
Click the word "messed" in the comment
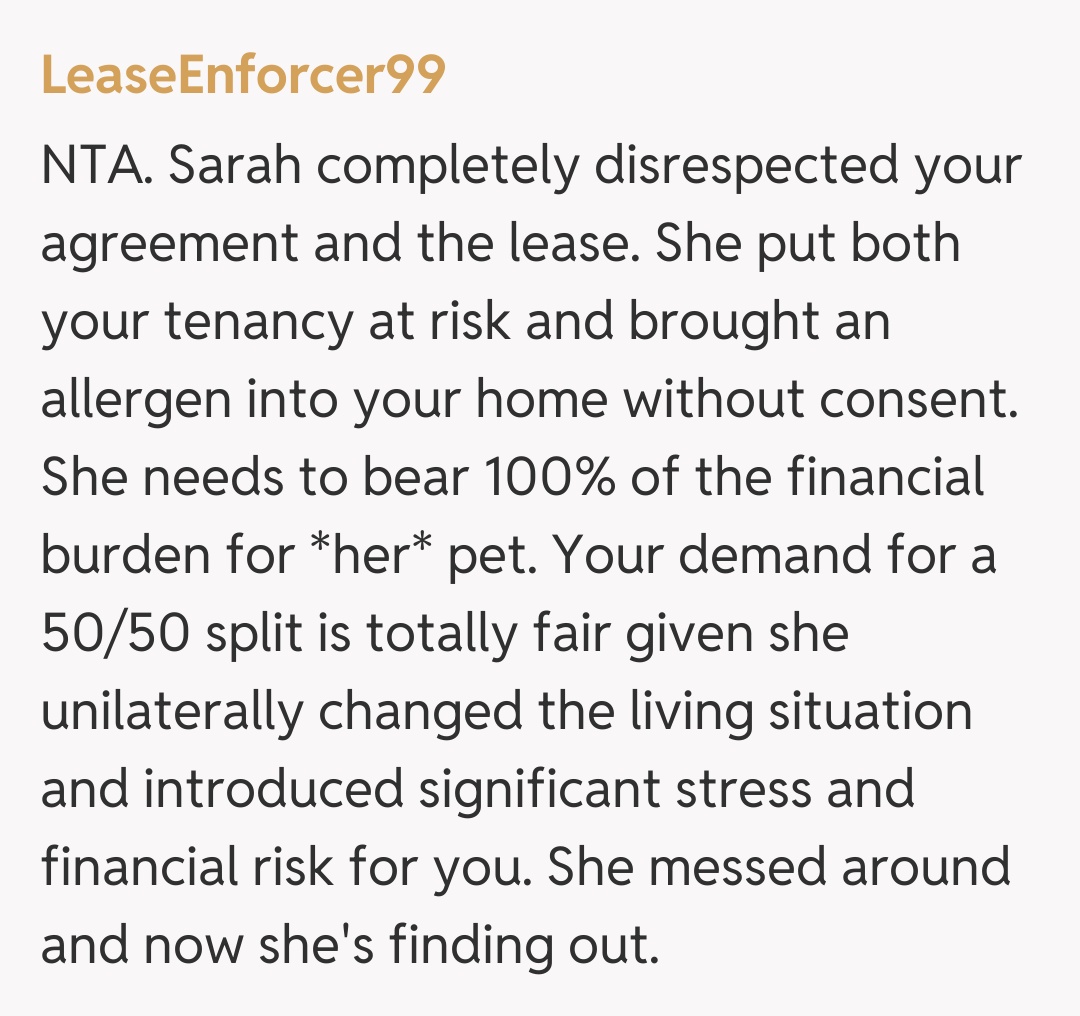pos(737,866)
